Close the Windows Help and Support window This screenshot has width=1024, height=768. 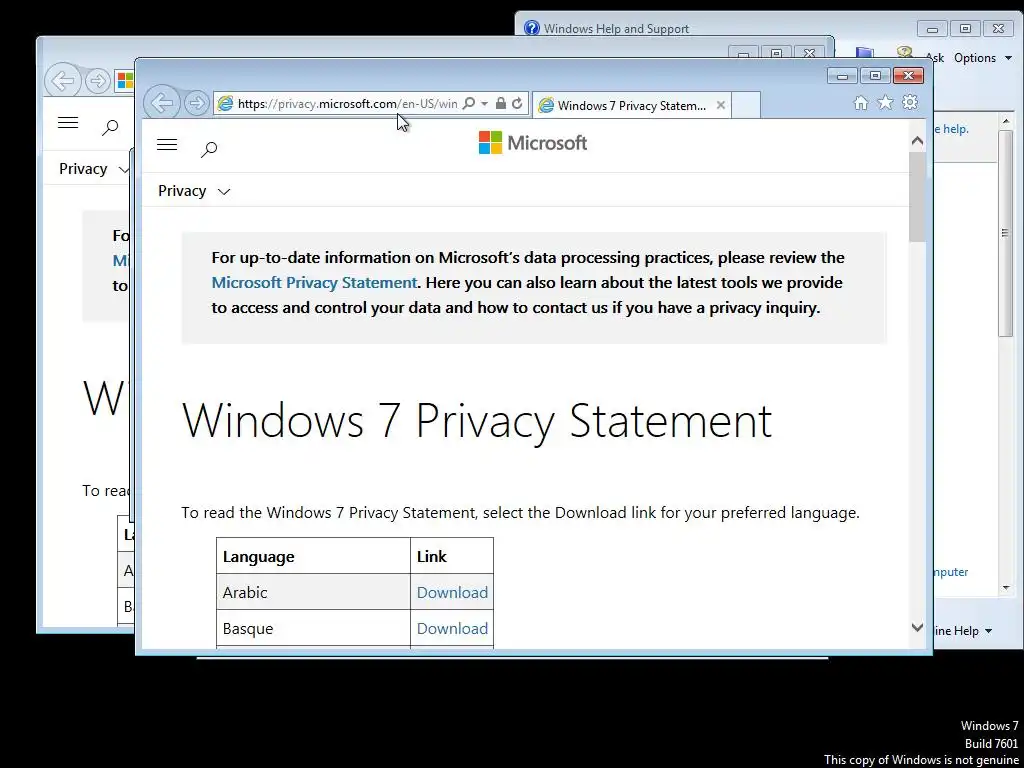click(998, 29)
